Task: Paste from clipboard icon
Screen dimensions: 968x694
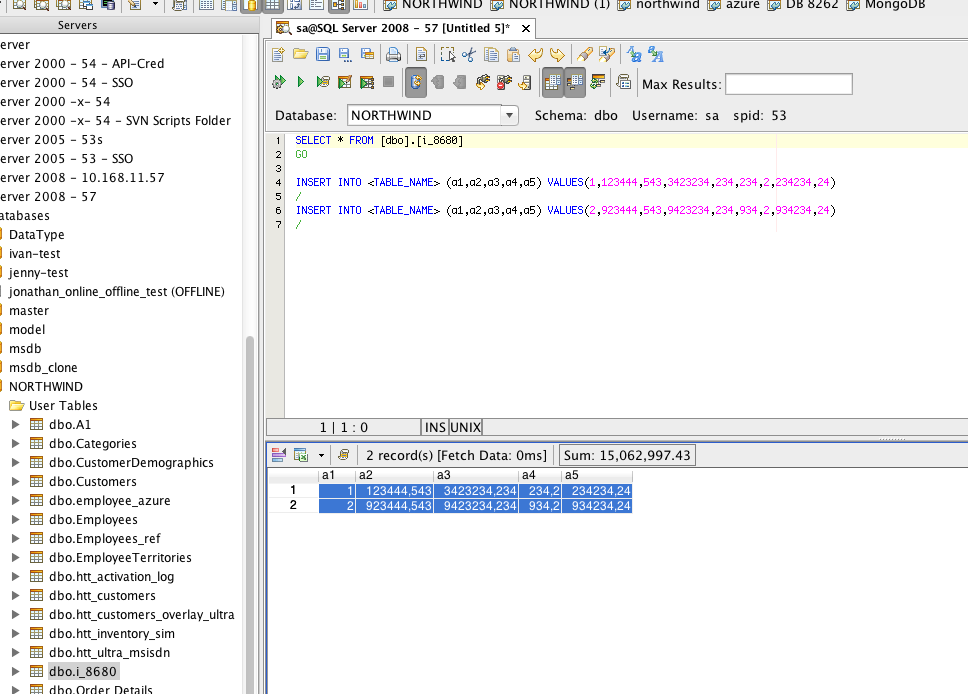Action: point(513,55)
